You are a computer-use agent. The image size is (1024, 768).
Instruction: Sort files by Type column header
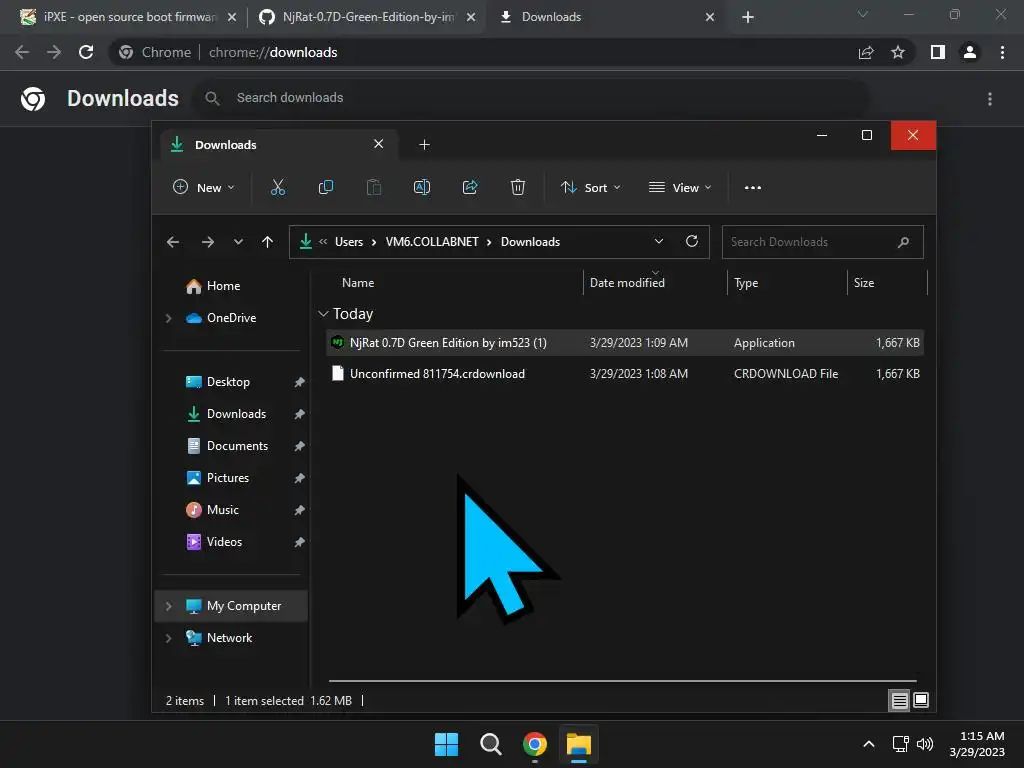(x=746, y=283)
